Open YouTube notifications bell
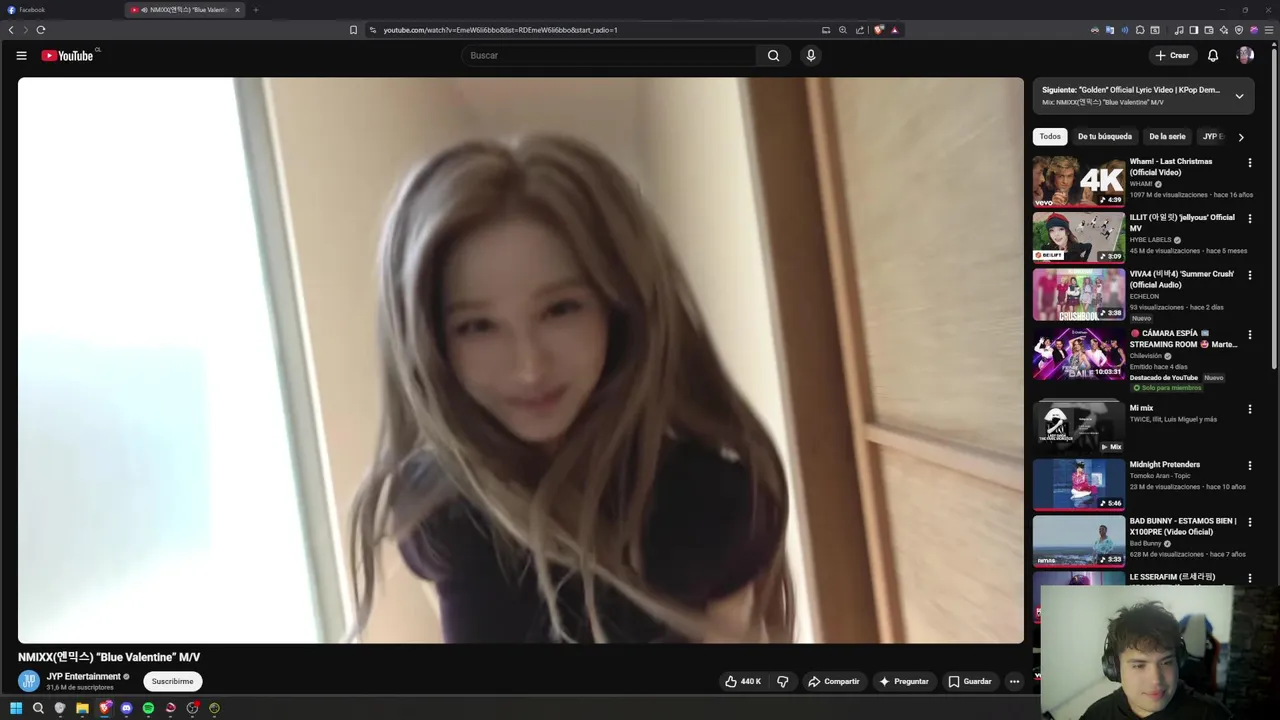Viewport: 1280px width, 720px height. click(x=1213, y=56)
